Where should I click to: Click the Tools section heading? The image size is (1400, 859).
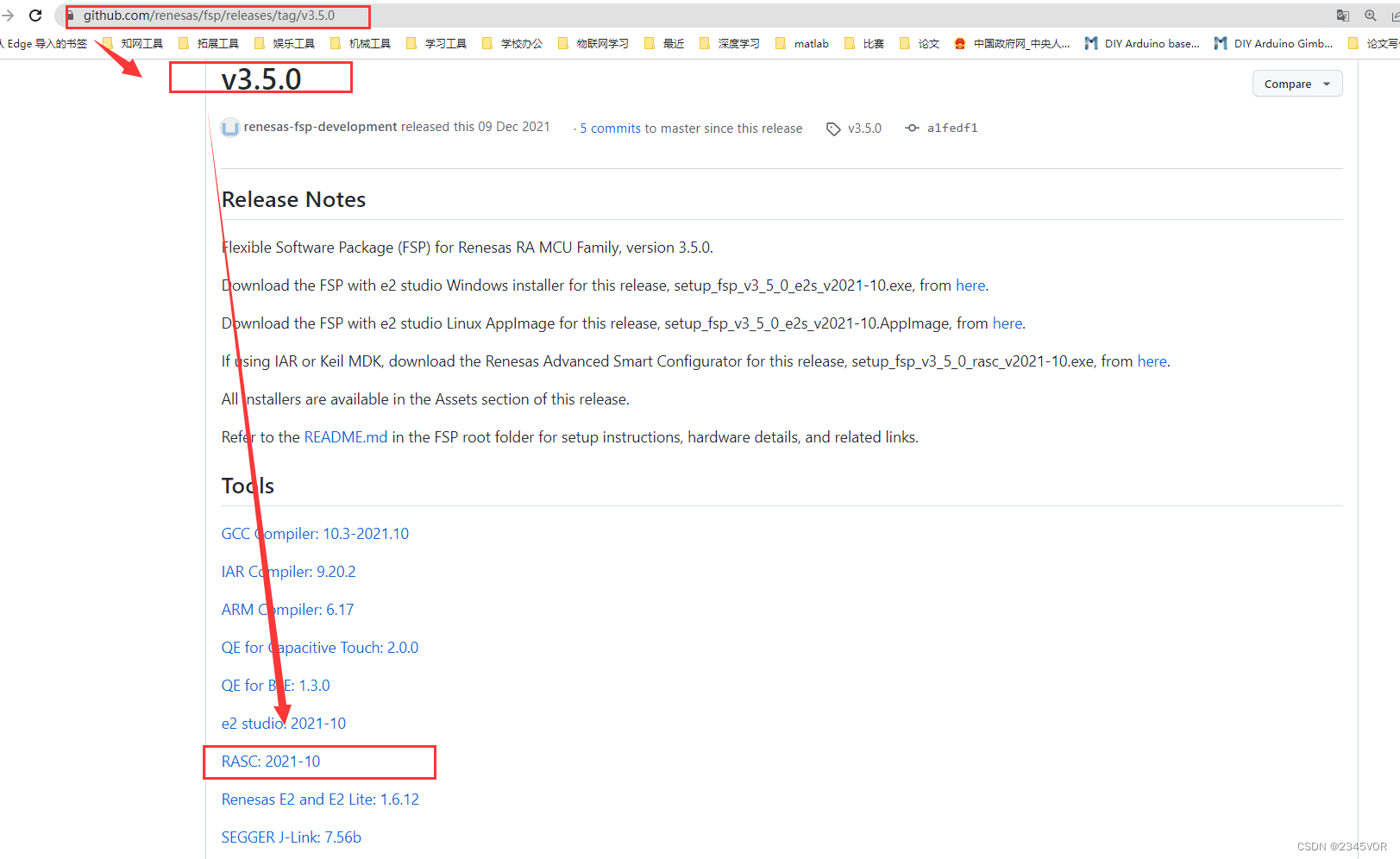[248, 486]
